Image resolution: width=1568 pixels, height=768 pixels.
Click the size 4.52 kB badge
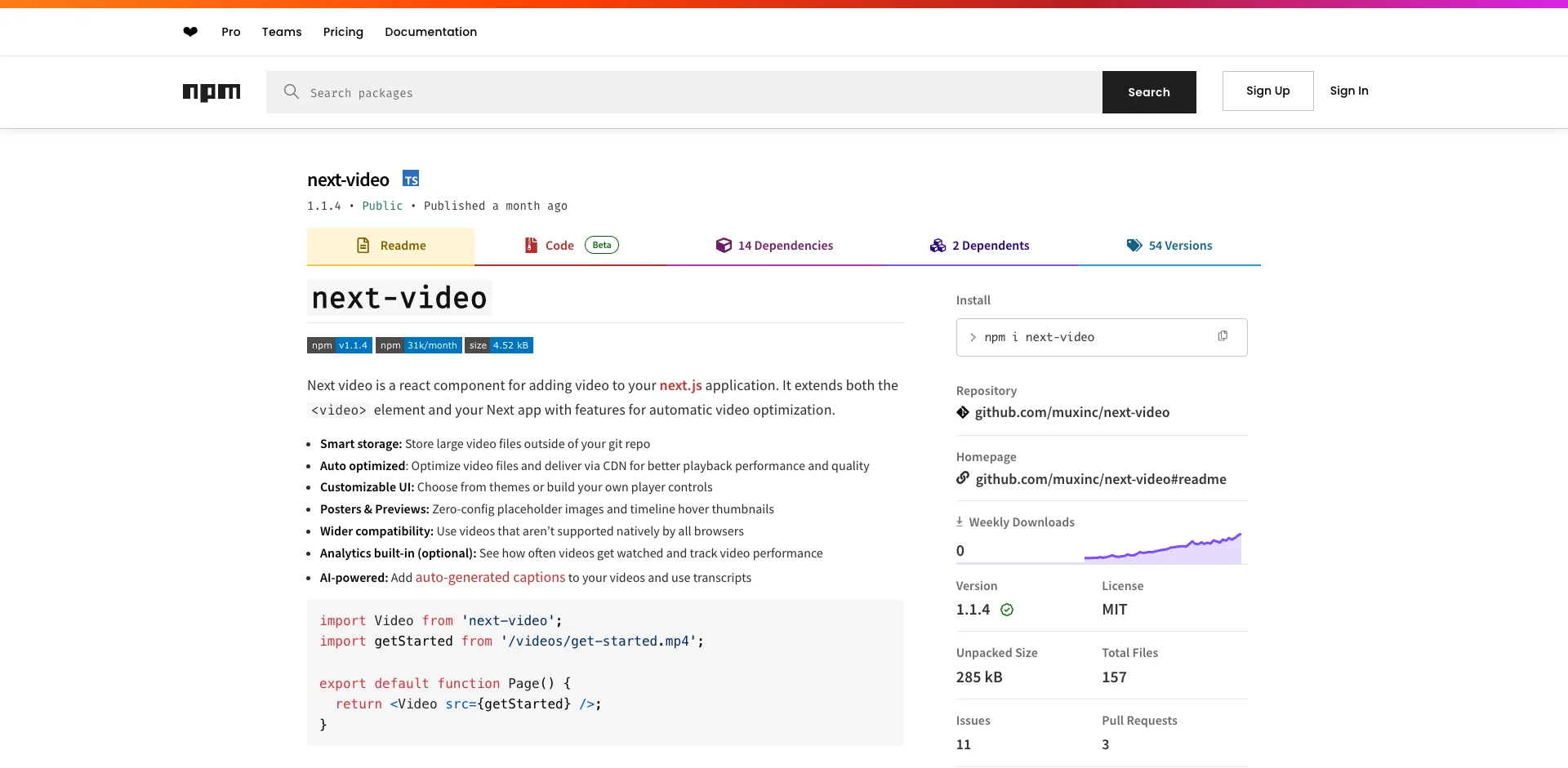pyautogui.click(x=499, y=345)
